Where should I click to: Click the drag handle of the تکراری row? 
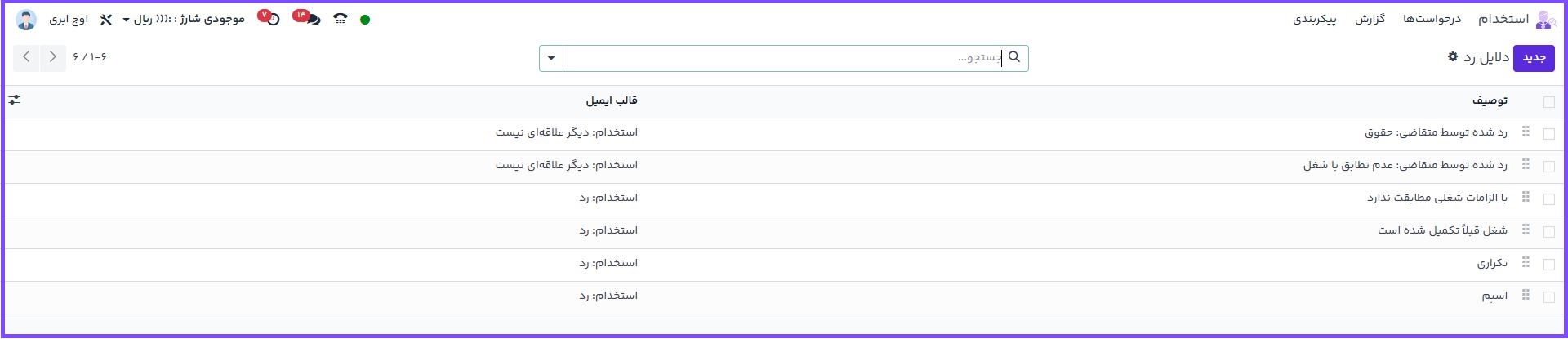click(1526, 263)
